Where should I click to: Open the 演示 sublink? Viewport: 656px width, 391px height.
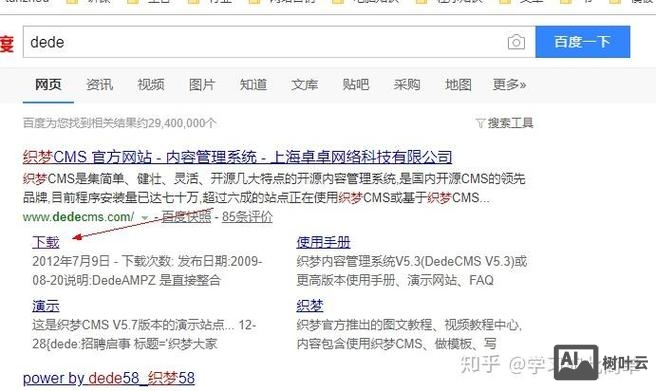coord(46,306)
